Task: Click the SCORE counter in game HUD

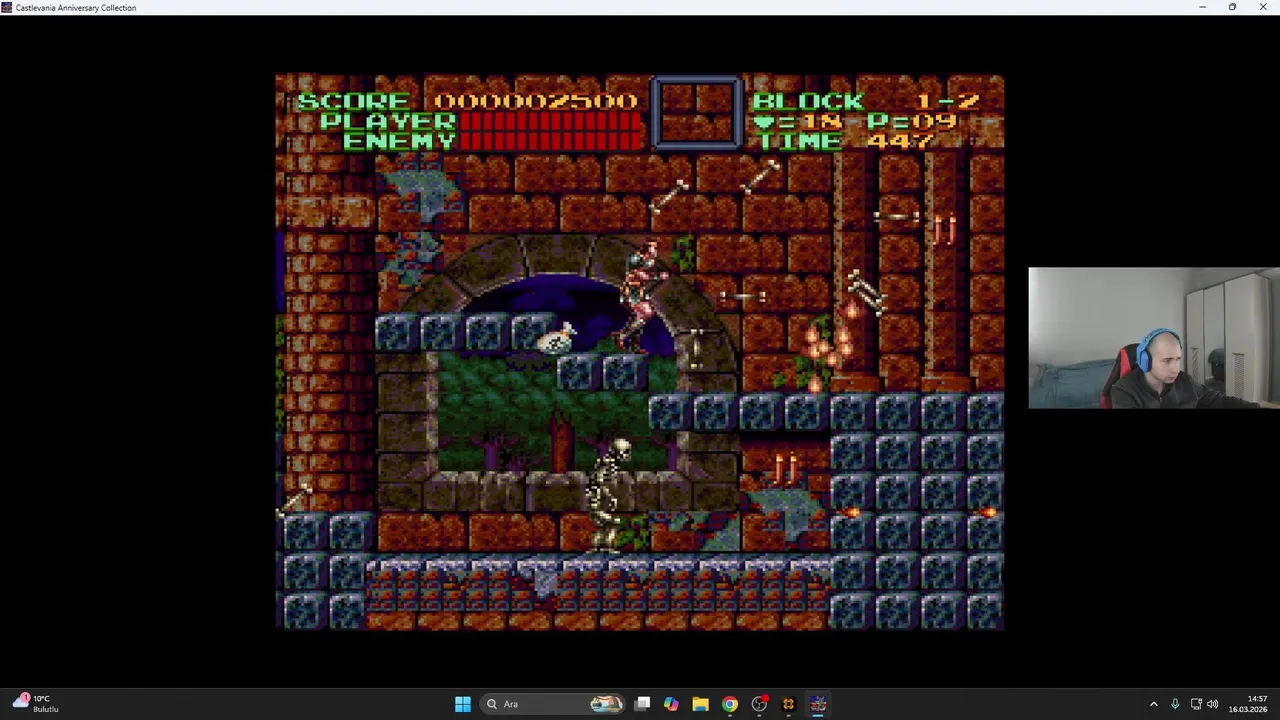Action: tap(467, 101)
